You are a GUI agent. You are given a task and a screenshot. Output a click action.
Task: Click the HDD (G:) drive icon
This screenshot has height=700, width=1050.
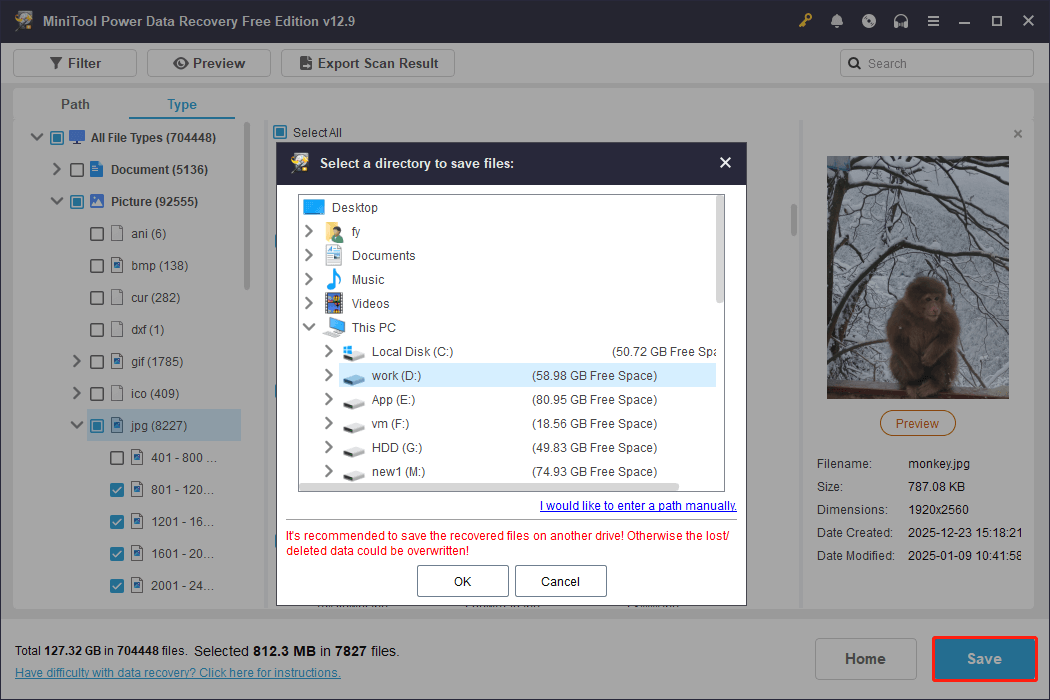click(354, 451)
